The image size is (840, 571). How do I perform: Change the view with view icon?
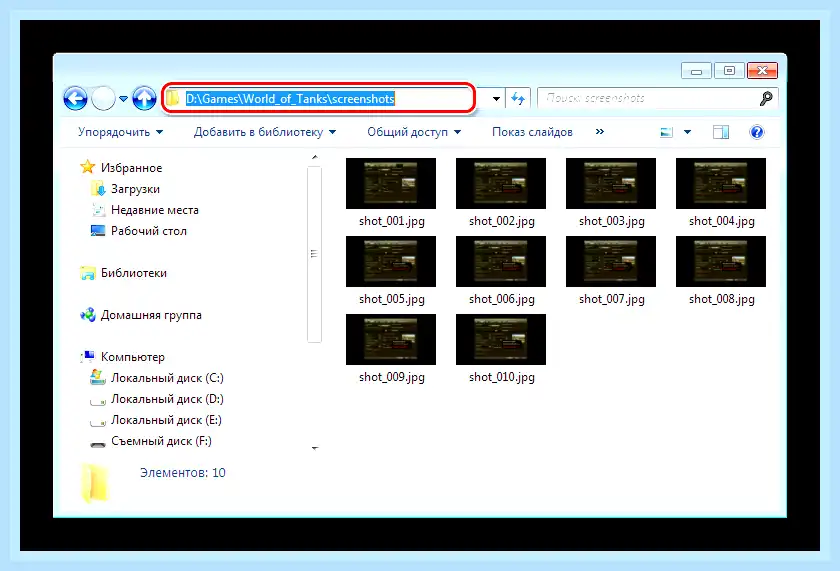point(666,132)
